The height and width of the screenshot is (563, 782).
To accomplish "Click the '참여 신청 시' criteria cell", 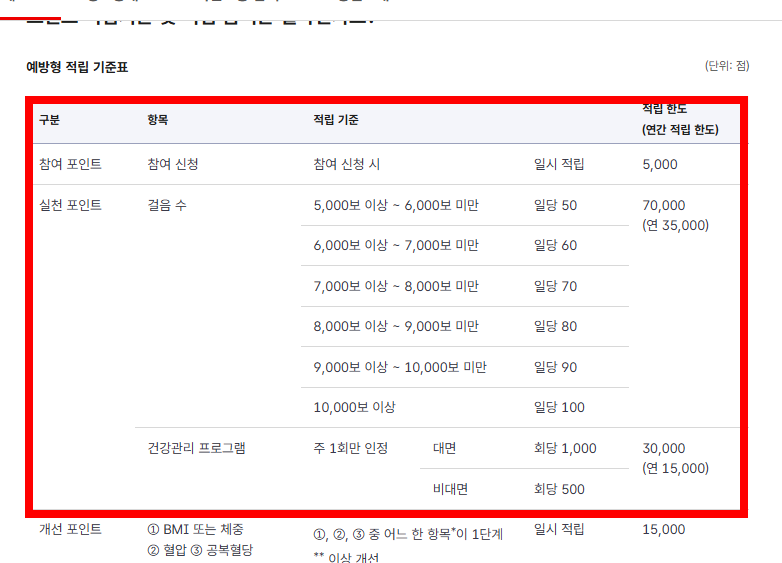I will (x=347, y=164).
